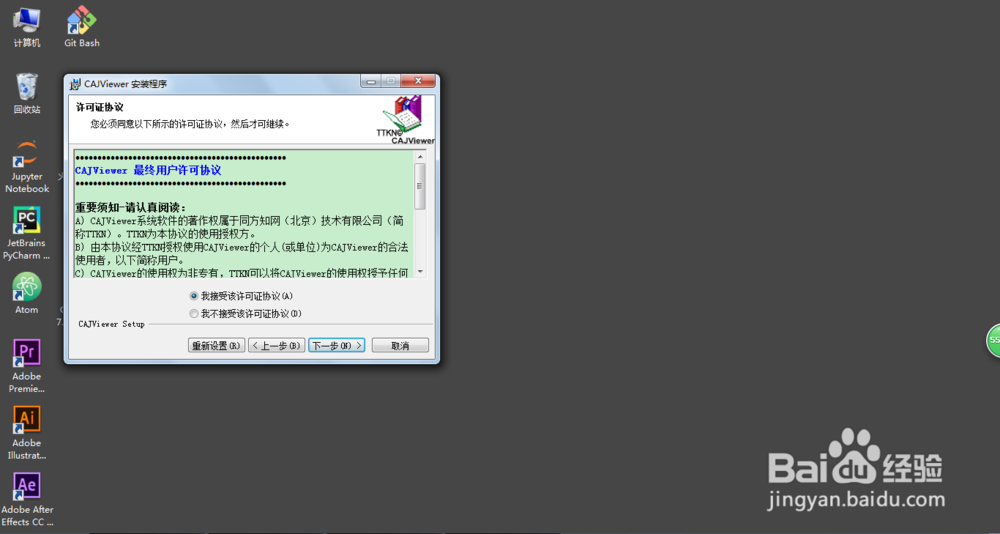Image resolution: width=1000 pixels, height=534 pixels.
Task: Click the TTKN CAJViewer books logo
Action: (x=406, y=120)
